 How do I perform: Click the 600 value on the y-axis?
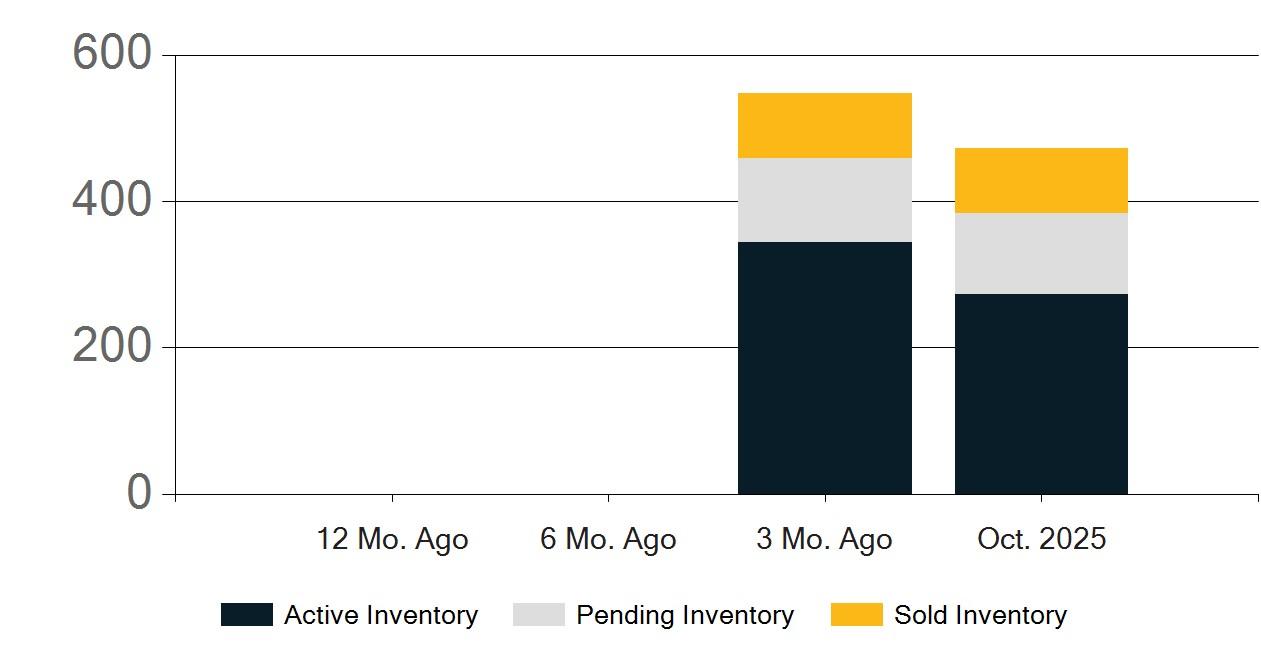pos(111,53)
